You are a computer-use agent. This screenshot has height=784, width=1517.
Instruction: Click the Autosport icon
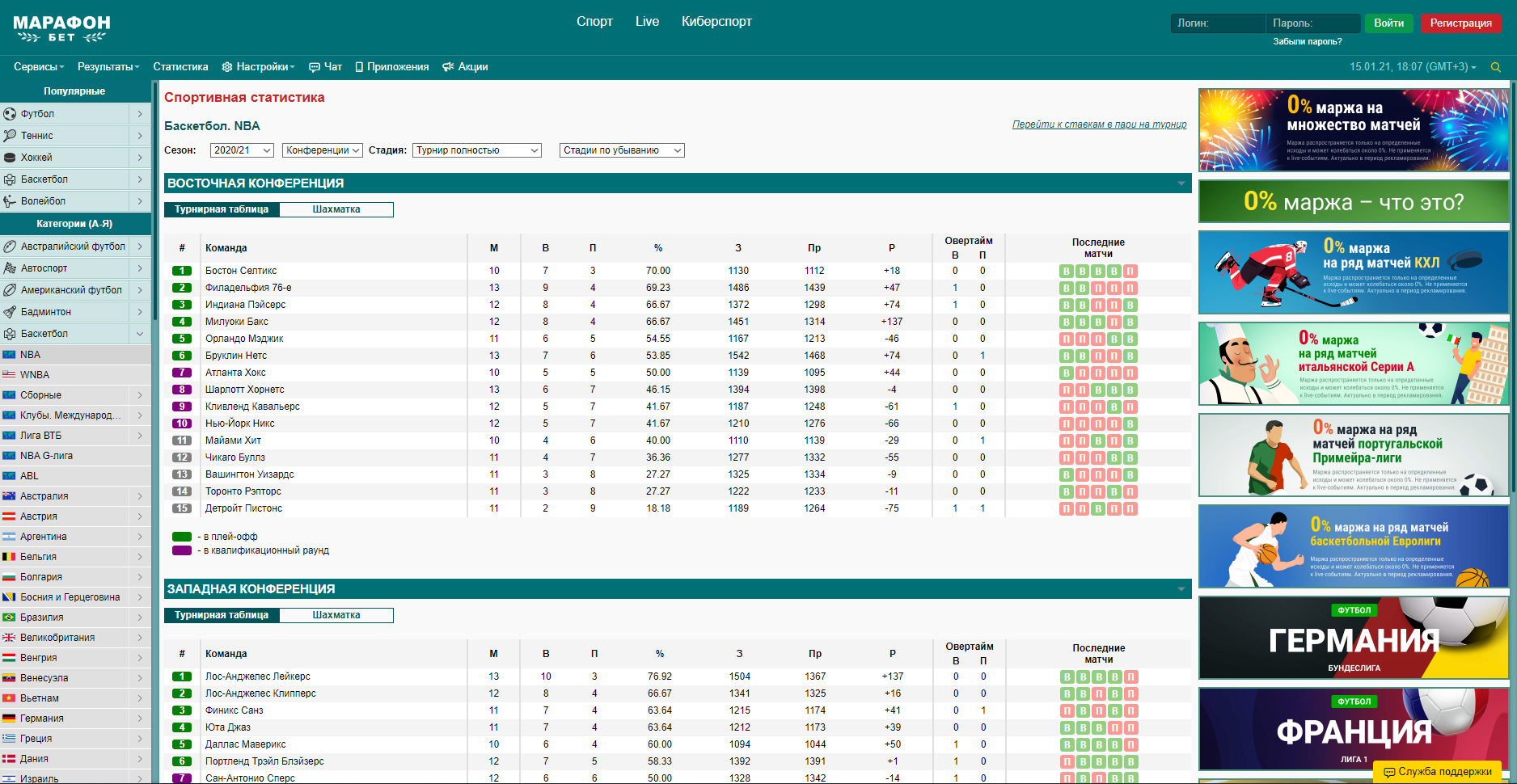point(10,268)
